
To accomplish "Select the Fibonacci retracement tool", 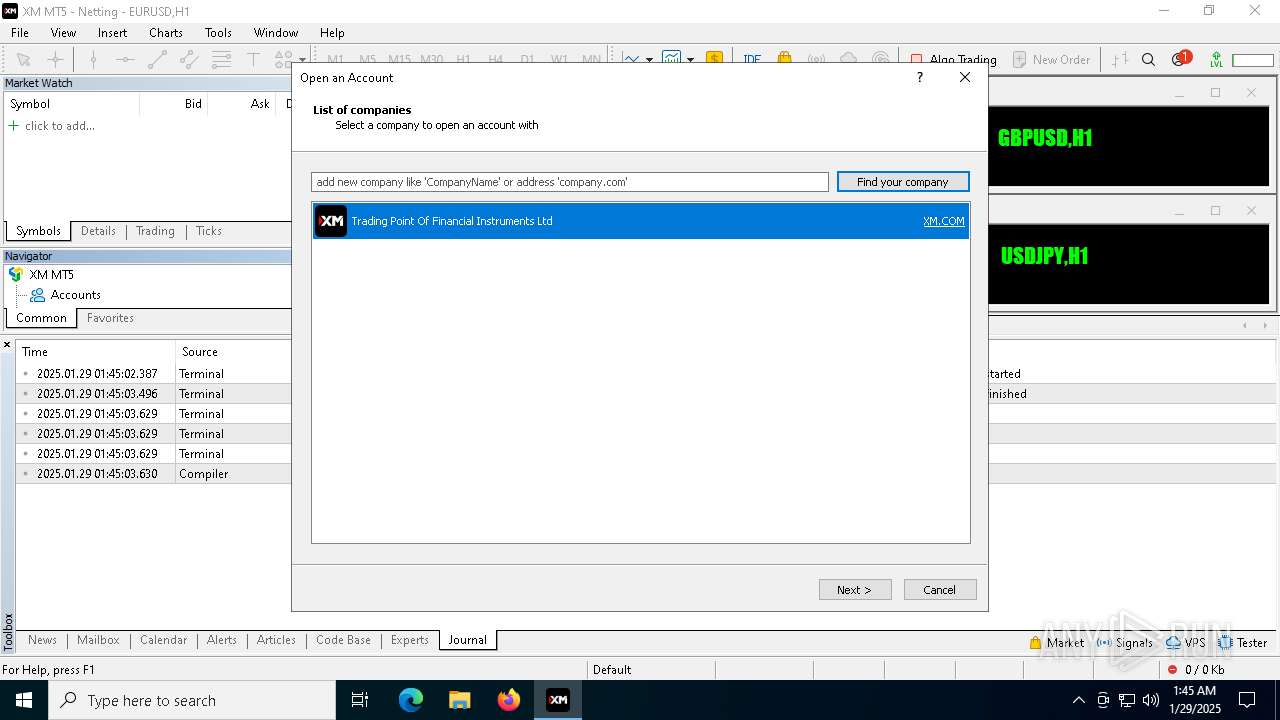I will pyautogui.click(x=221, y=59).
